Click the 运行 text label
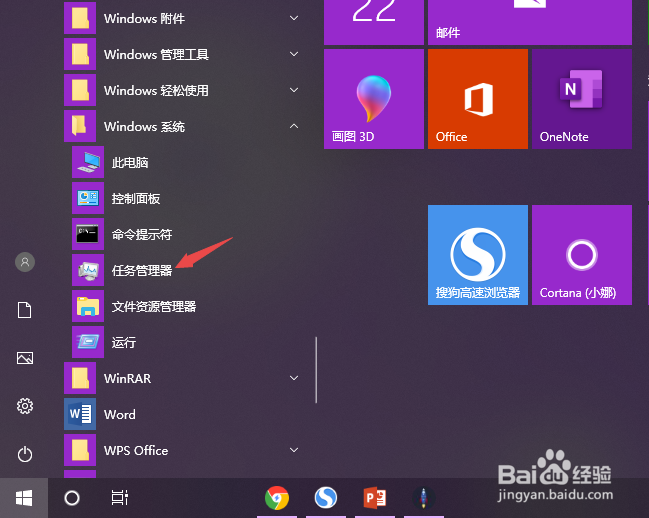Screen dimensions: 649x518 click(x=124, y=343)
